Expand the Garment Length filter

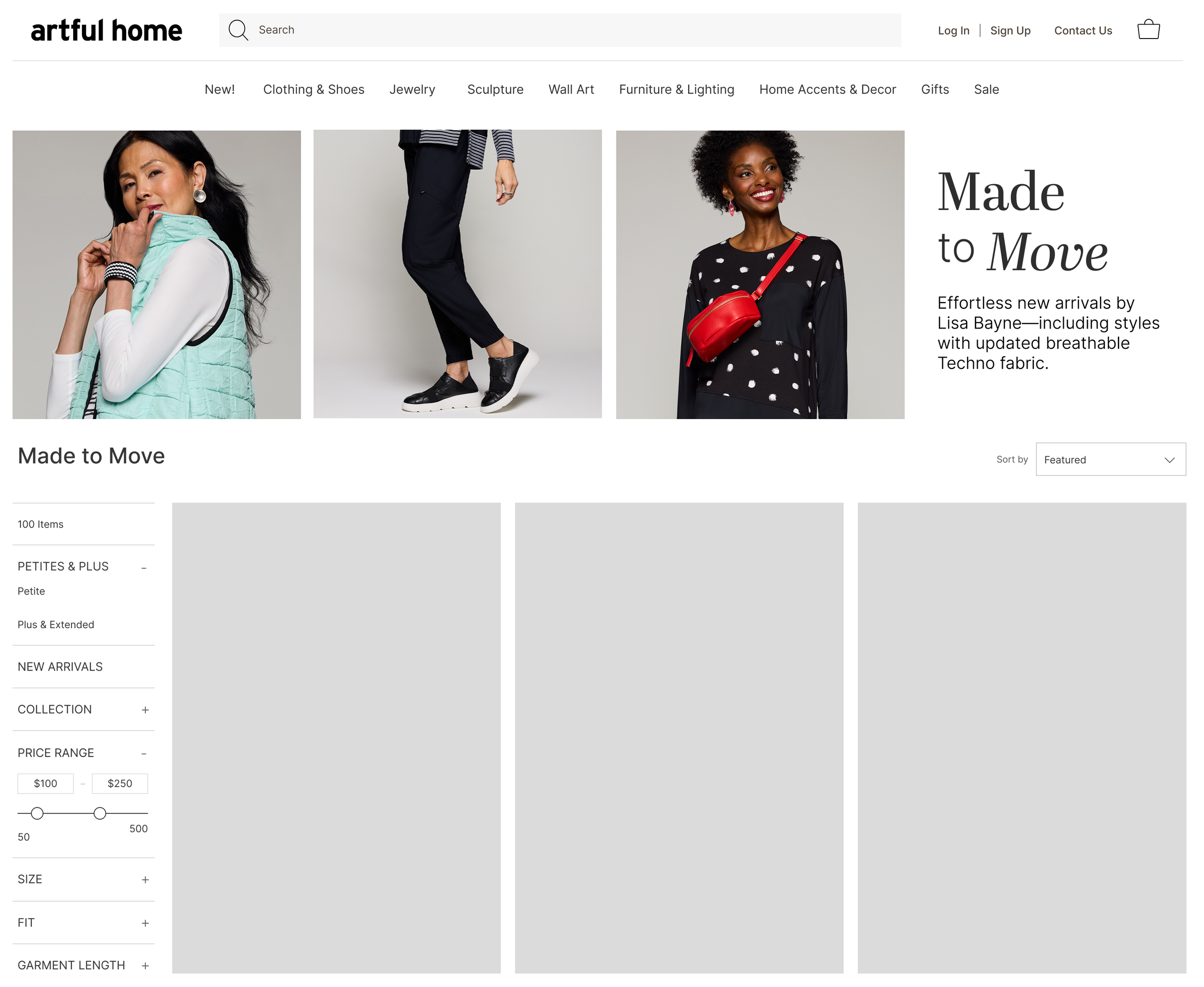145,965
